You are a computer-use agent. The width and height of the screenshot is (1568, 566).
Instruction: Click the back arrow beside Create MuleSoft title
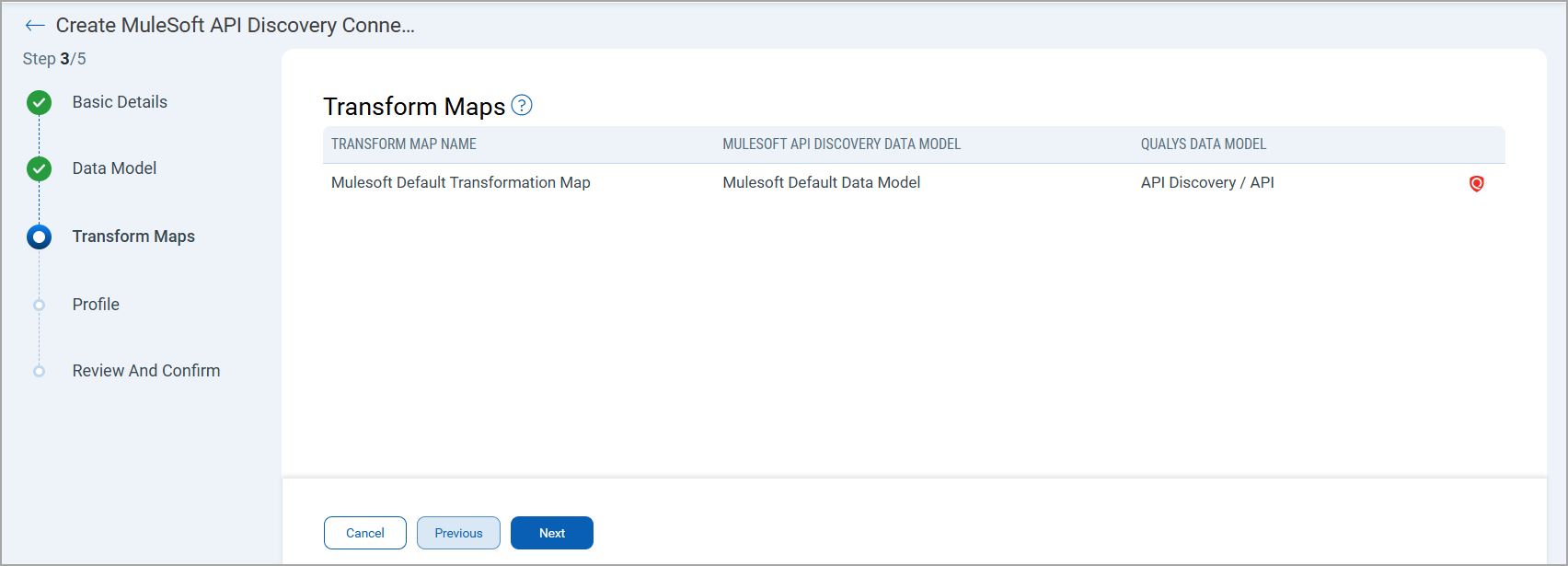click(x=35, y=26)
